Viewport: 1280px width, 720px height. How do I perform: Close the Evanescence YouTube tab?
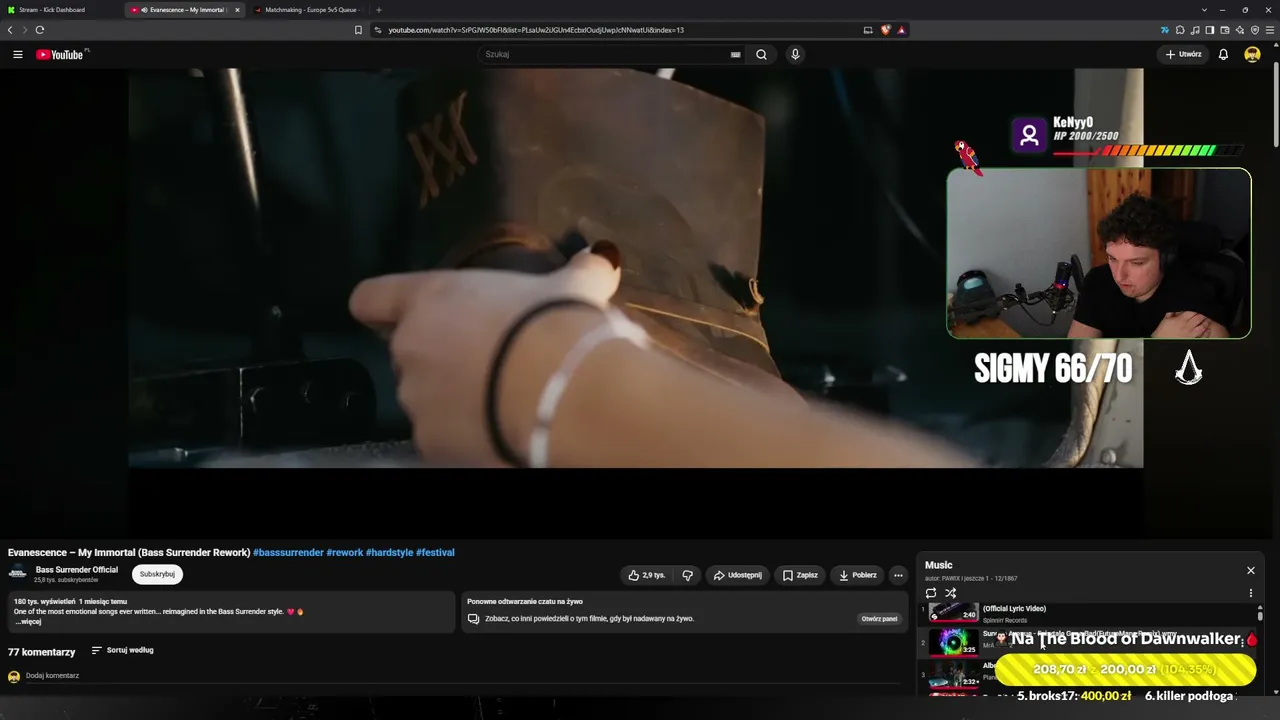click(237, 10)
